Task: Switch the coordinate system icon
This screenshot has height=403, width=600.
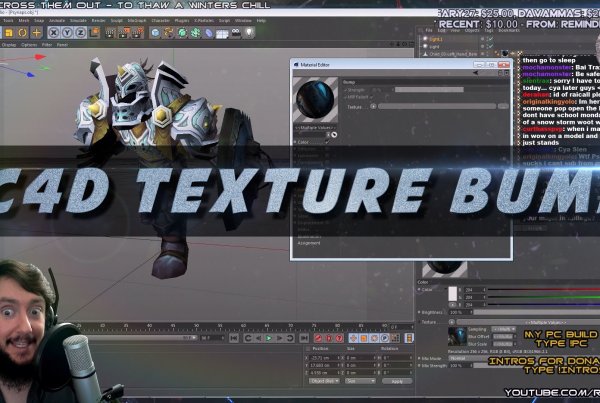Action: tap(94, 33)
